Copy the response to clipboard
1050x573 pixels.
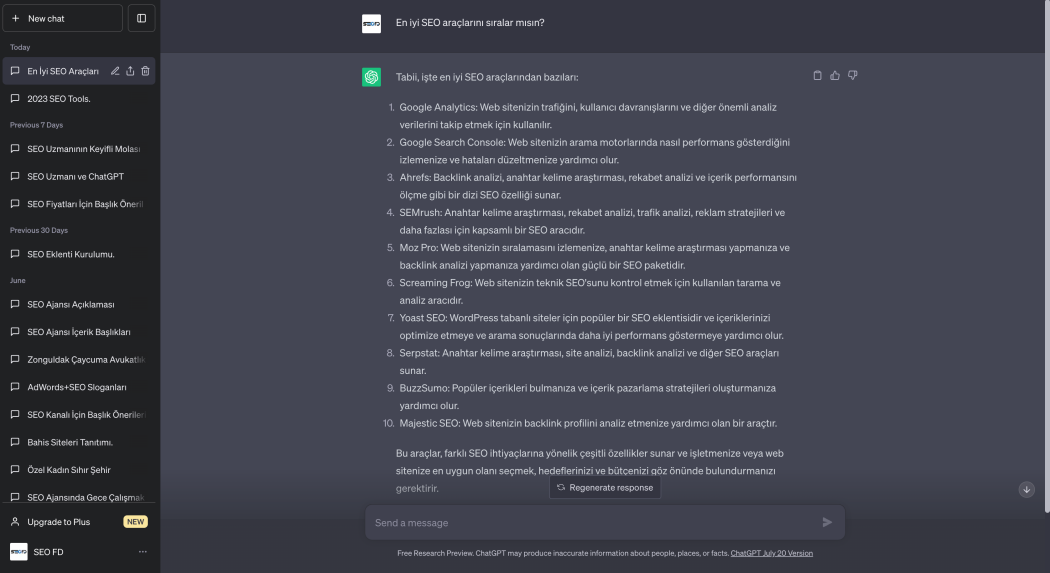[817, 76]
